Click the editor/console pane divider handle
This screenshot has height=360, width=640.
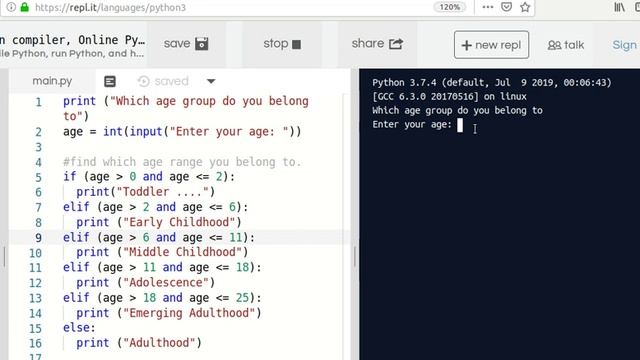click(x=355, y=257)
